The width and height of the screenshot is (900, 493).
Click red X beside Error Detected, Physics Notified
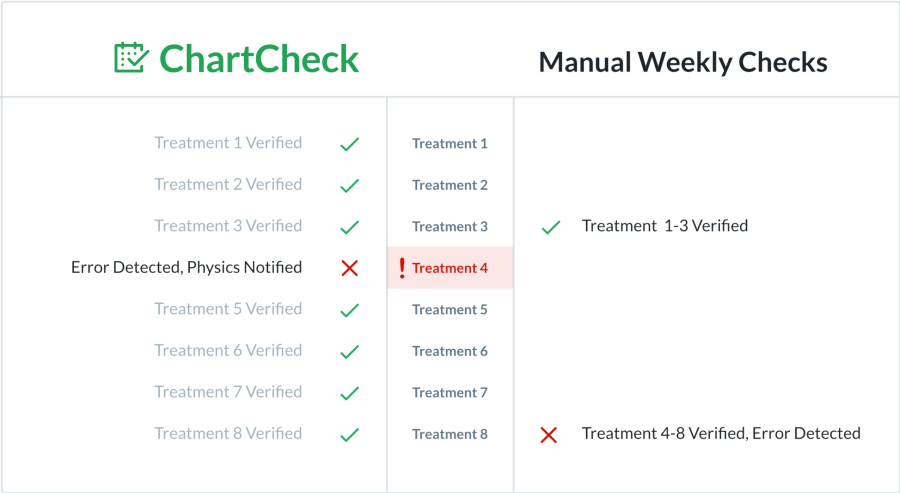(x=350, y=268)
